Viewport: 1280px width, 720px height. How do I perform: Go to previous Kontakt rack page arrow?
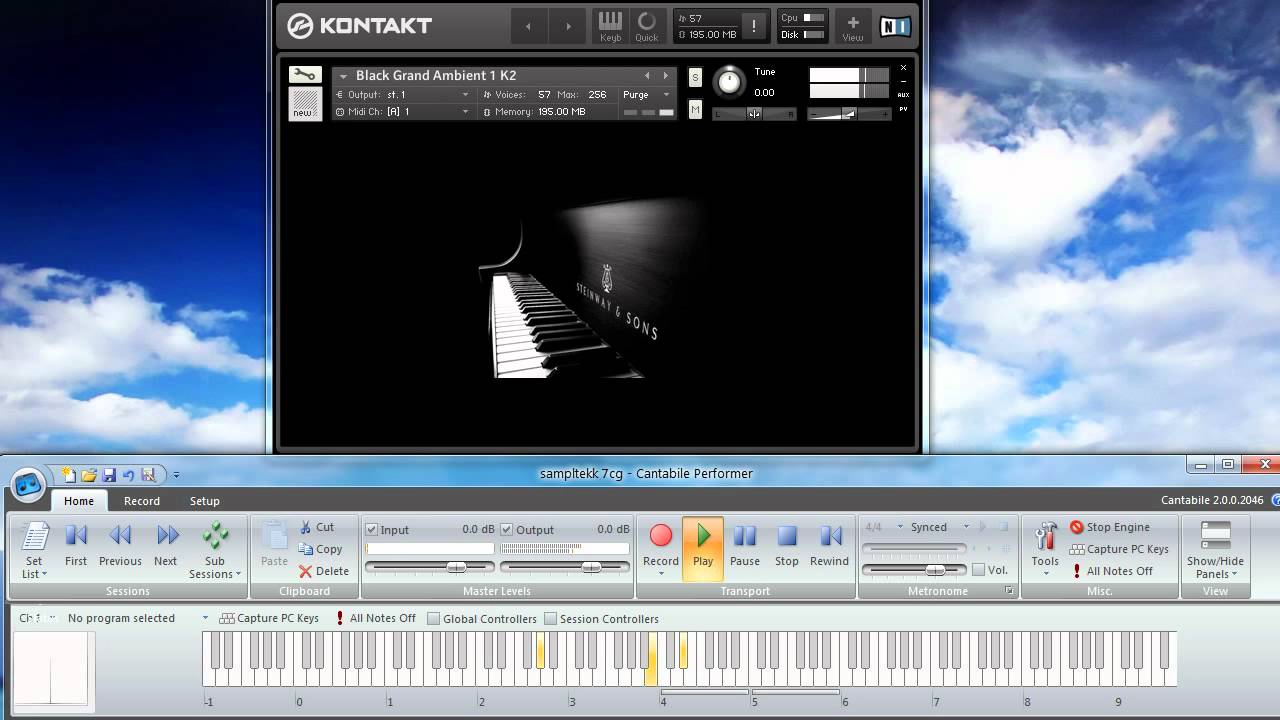[x=529, y=26]
